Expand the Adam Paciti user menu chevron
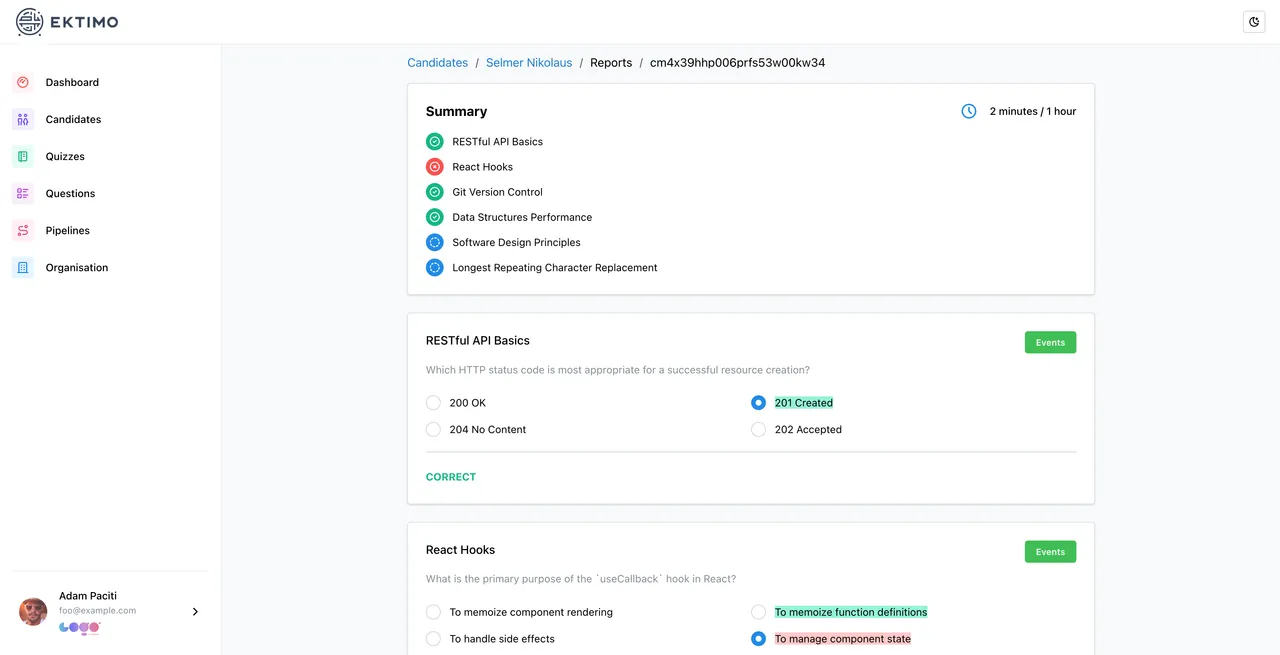 pos(195,612)
